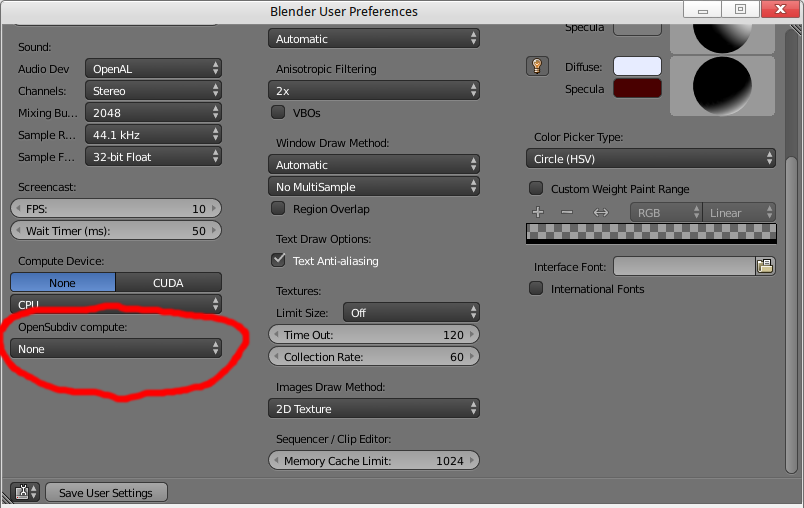Open the Linear interpolation dropdown
This screenshot has height=508, width=804.
739,212
